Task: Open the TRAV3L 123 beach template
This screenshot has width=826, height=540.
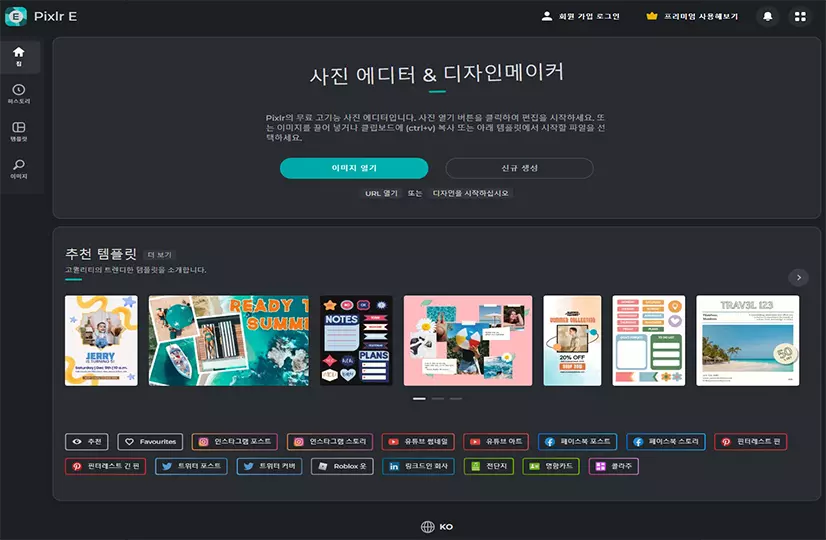Action: tap(748, 340)
